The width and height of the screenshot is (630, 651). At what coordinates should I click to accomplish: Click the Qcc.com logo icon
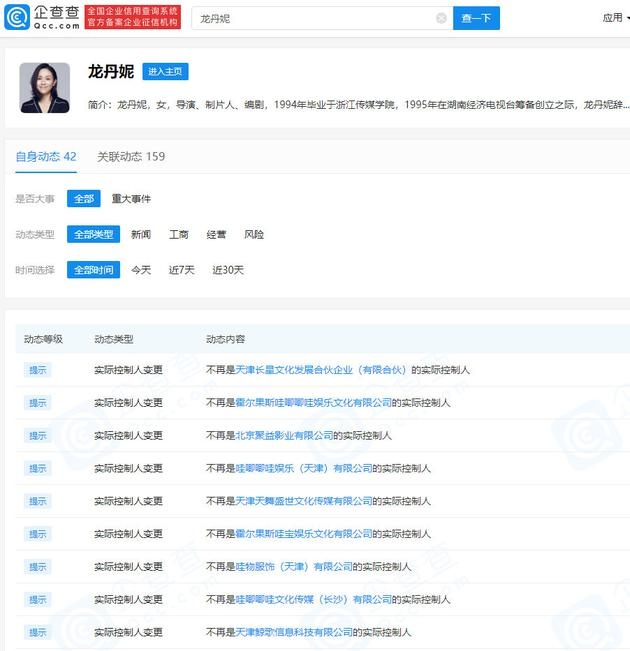point(17,18)
